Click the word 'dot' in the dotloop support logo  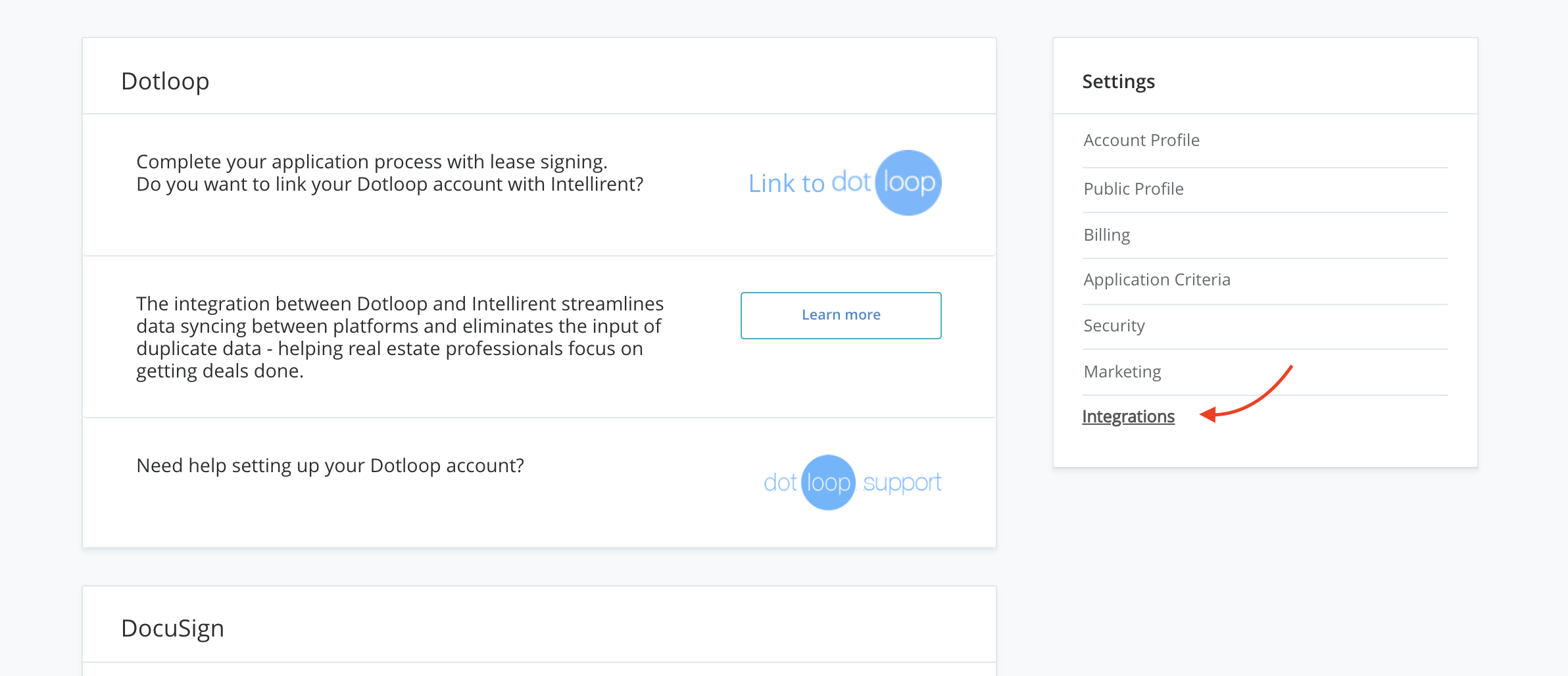click(779, 483)
